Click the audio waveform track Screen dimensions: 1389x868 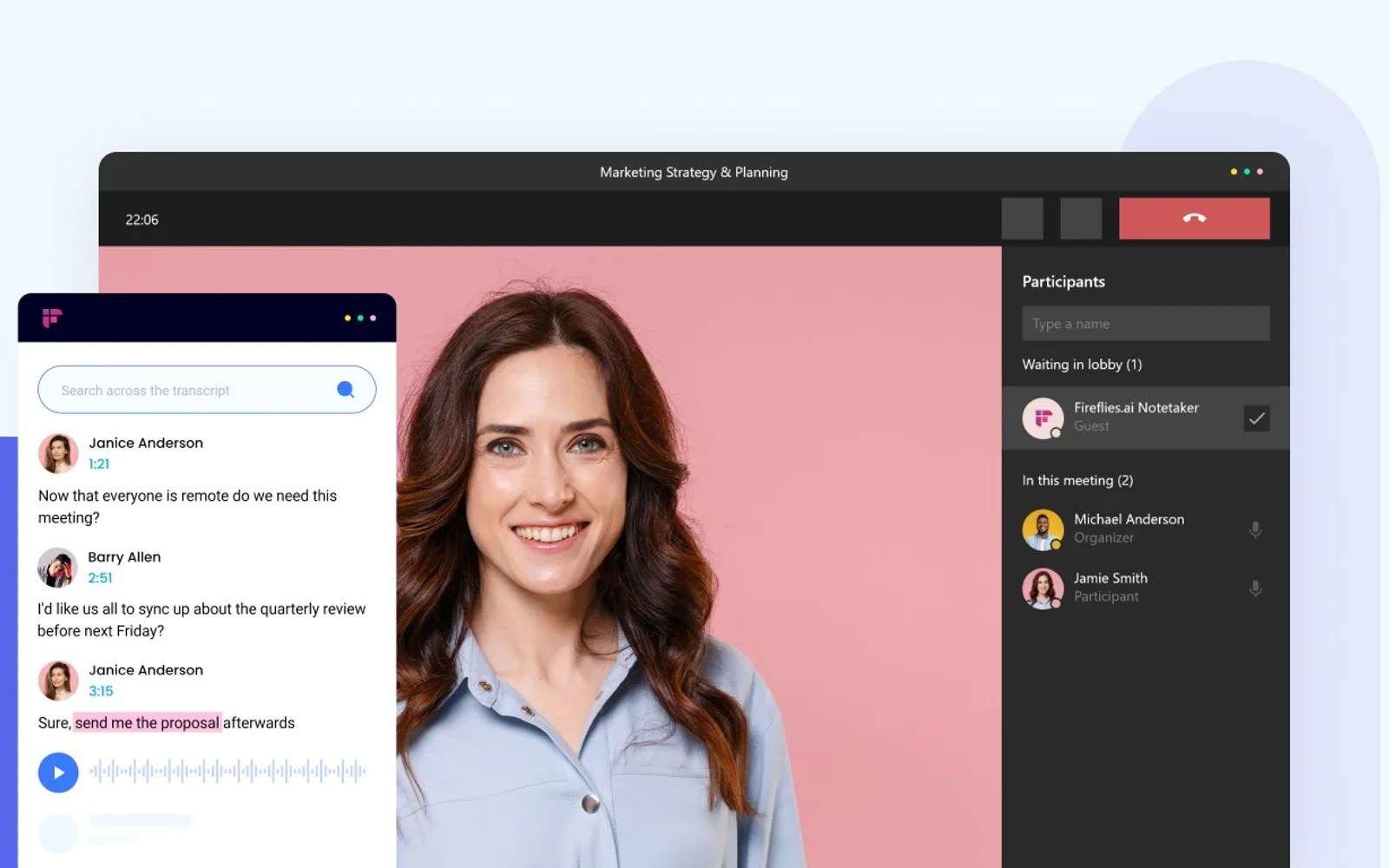click(x=227, y=771)
